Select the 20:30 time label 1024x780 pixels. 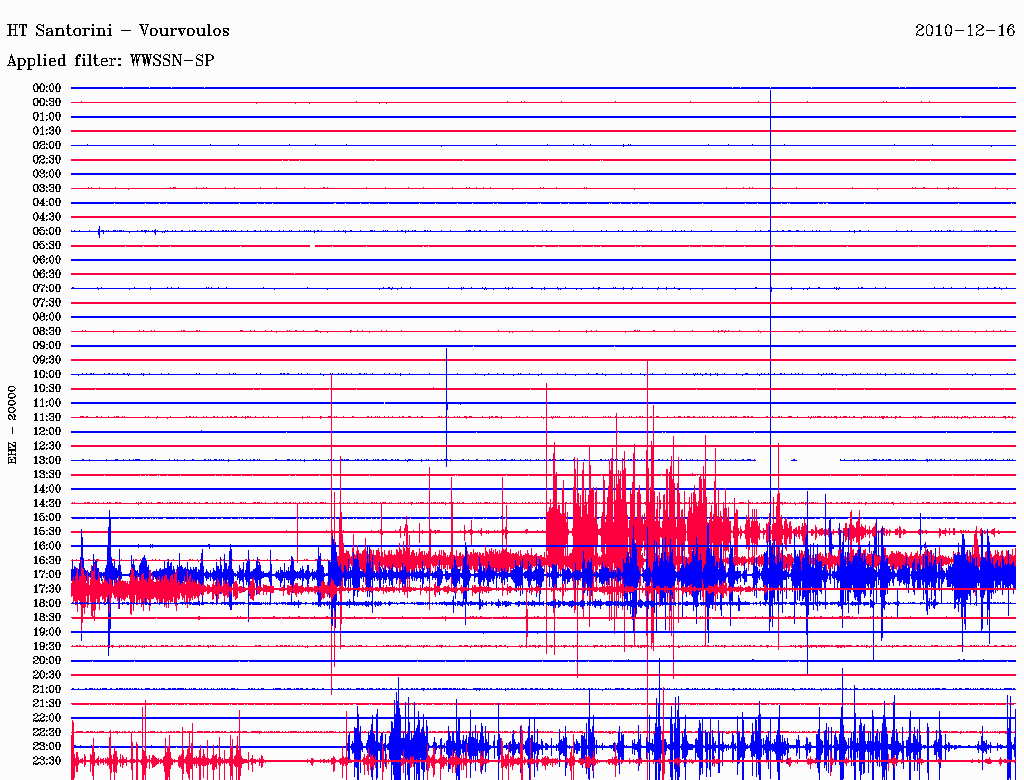47,675
